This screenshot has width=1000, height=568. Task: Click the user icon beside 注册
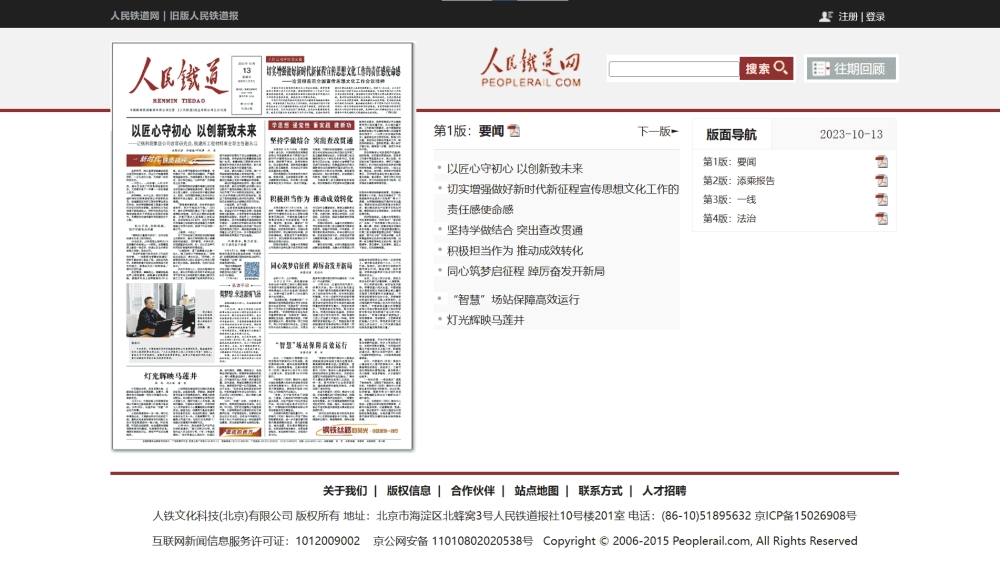826,17
